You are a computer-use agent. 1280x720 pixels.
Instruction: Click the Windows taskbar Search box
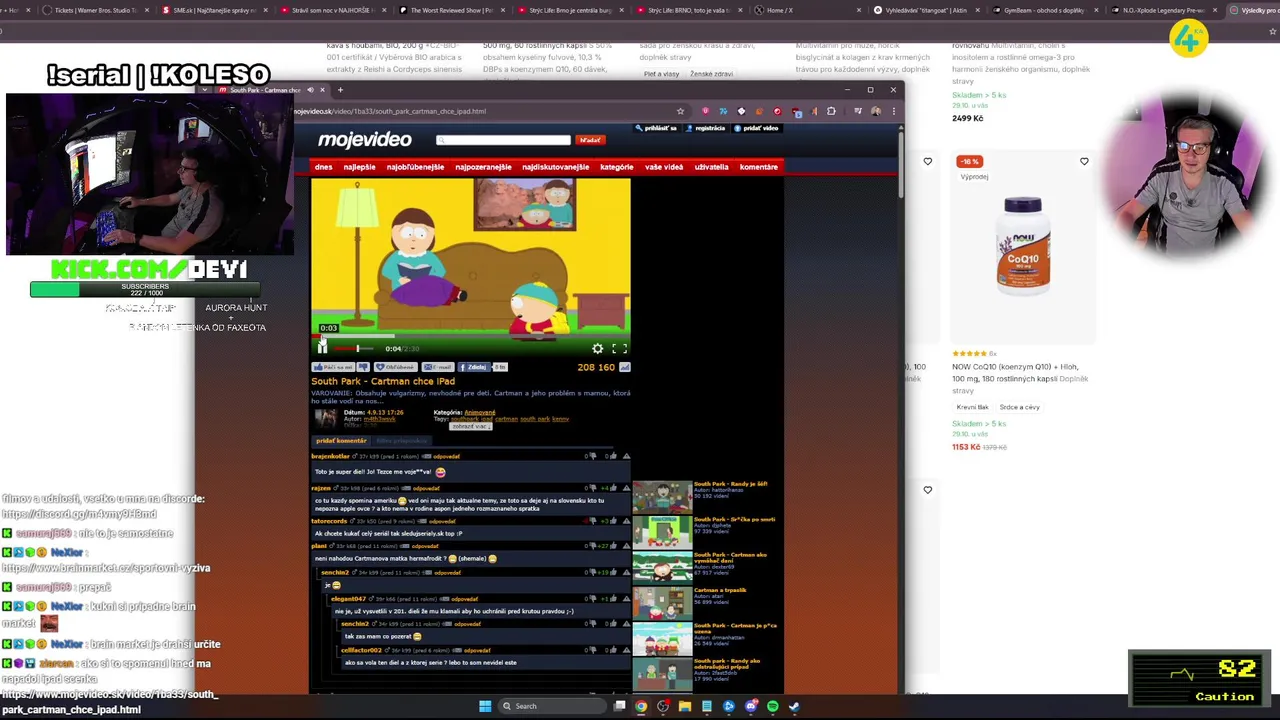[x=552, y=706]
